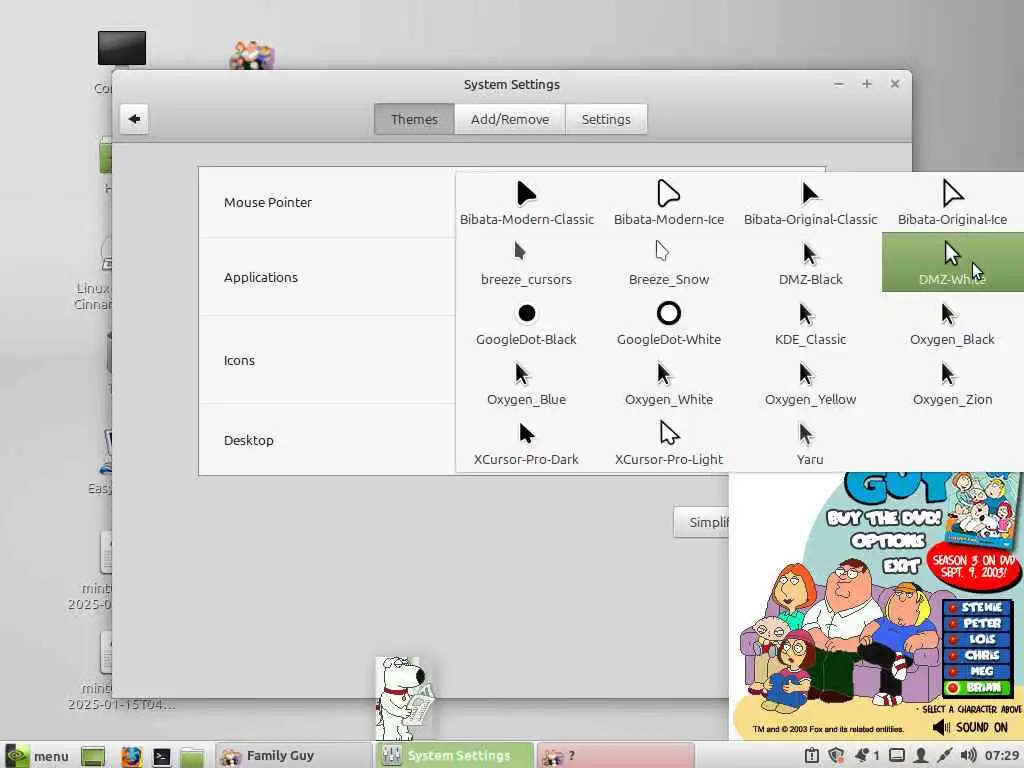Select Brian in the character list
The height and width of the screenshot is (768, 1024).
click(x=978, y=687)
